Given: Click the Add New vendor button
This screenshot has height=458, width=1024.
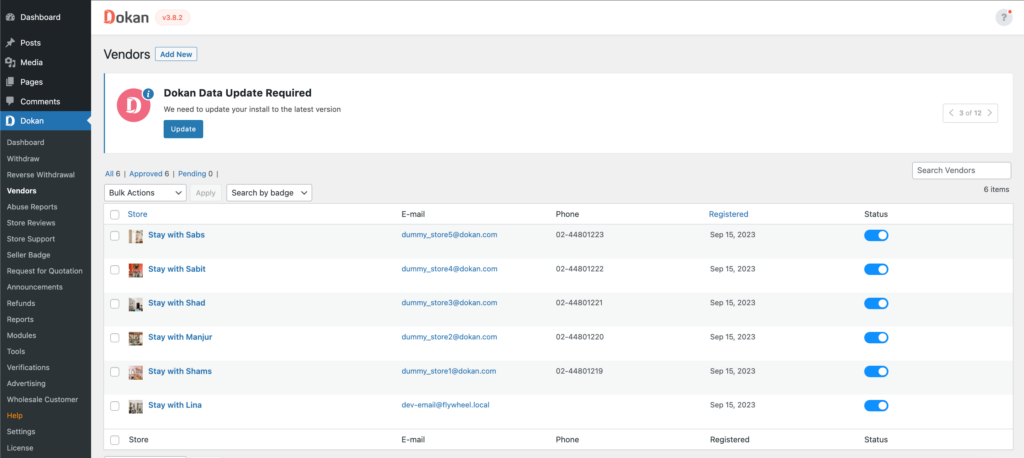Looking at the screenshot, I should click(176, 55).
